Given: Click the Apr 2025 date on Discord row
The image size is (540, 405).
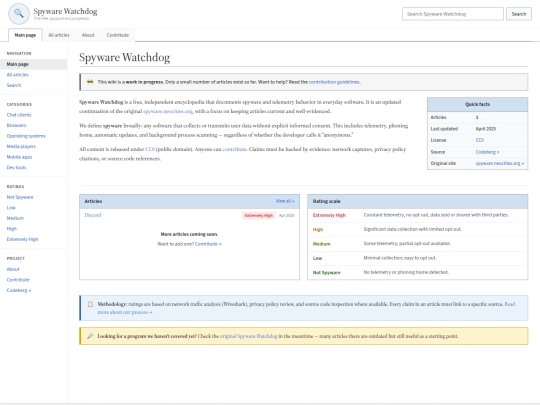Looking at the screenshot, I should [x=287, y=216].
